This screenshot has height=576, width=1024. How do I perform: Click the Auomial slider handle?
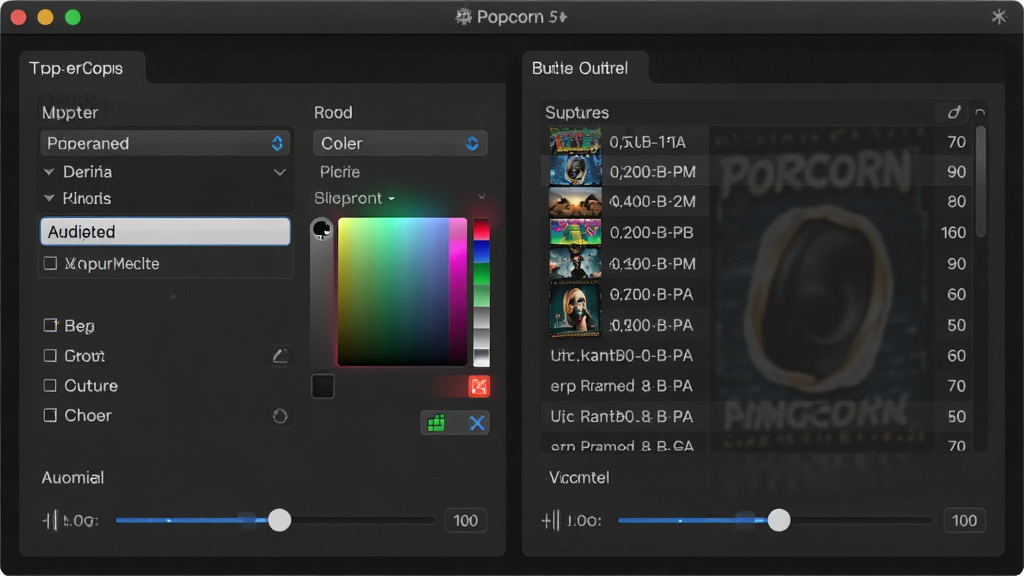click(x=280, y=520)
